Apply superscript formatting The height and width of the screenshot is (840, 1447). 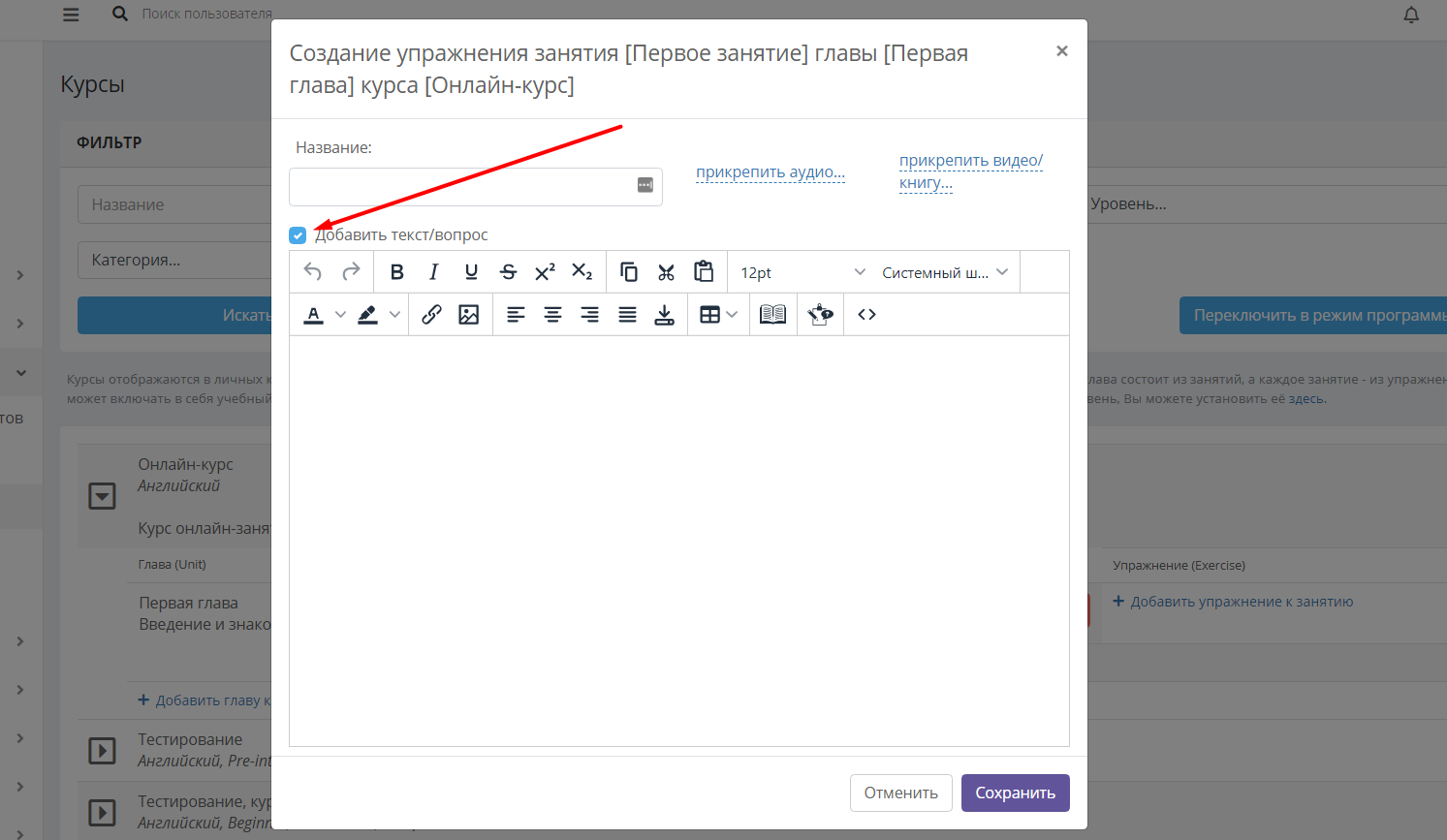pos(545,272)
